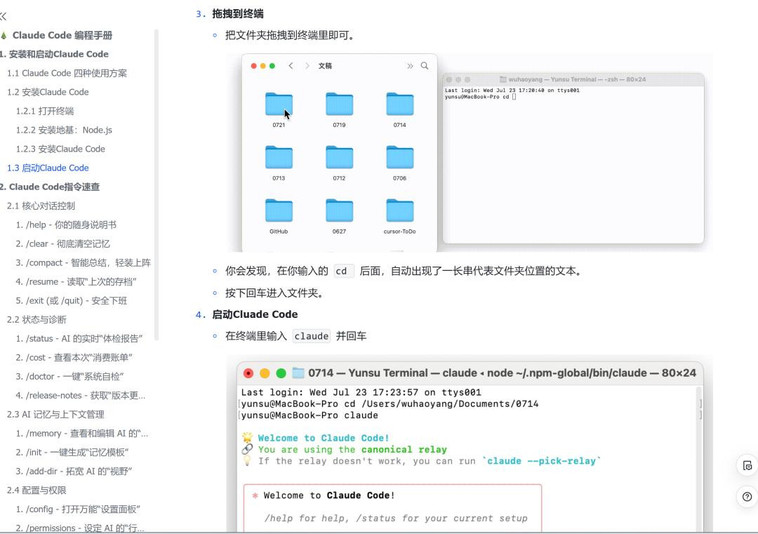Image resolution: width=758 pixels, height=534 pixels.
Task: Jump to /help - 你的随身说明书
Action: pyautogui.click(x=66, y=225)
